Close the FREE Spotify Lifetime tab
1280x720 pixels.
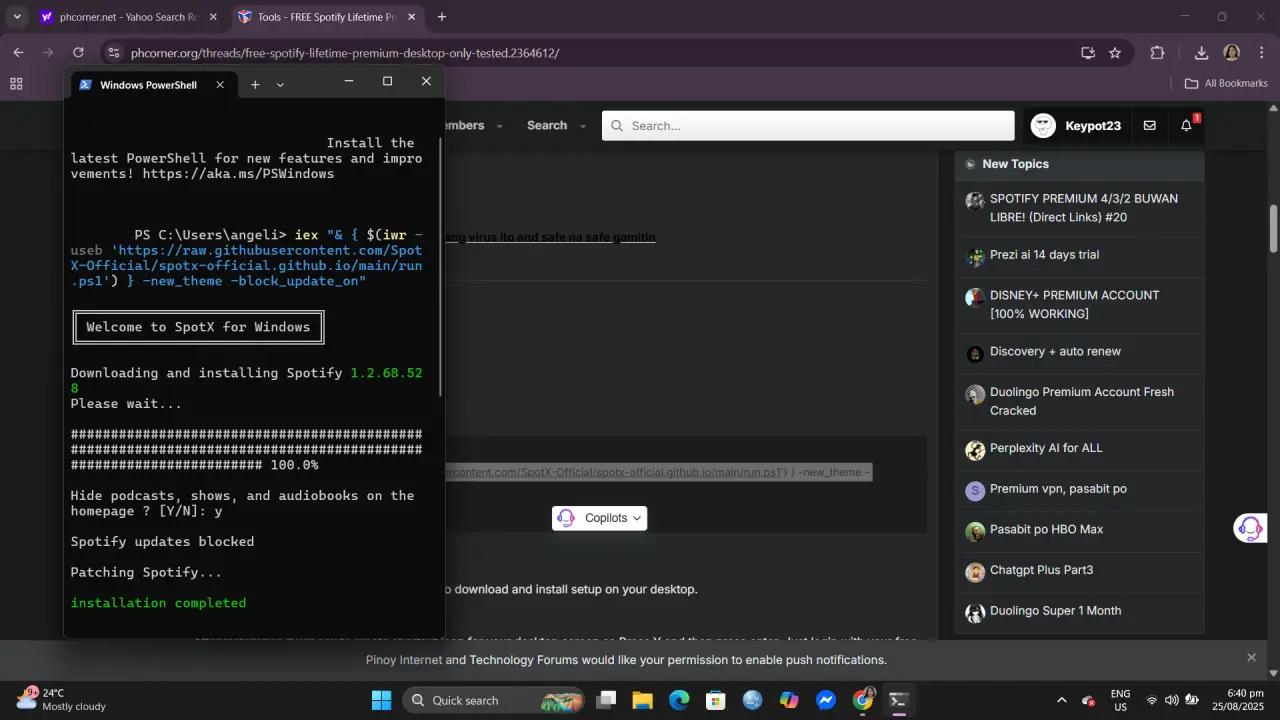410,17
